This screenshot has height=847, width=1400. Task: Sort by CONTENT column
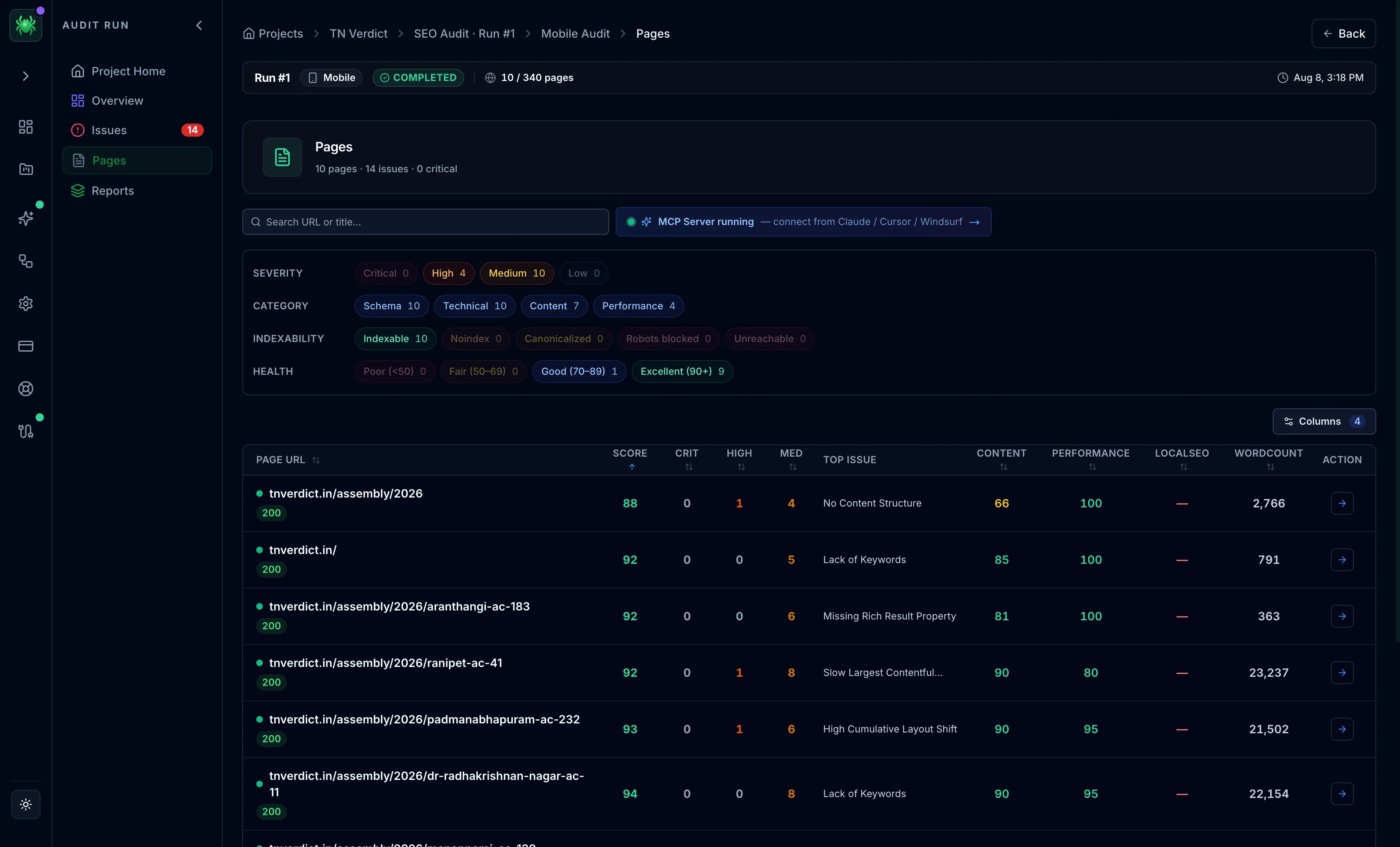[x=1001, y=460]
